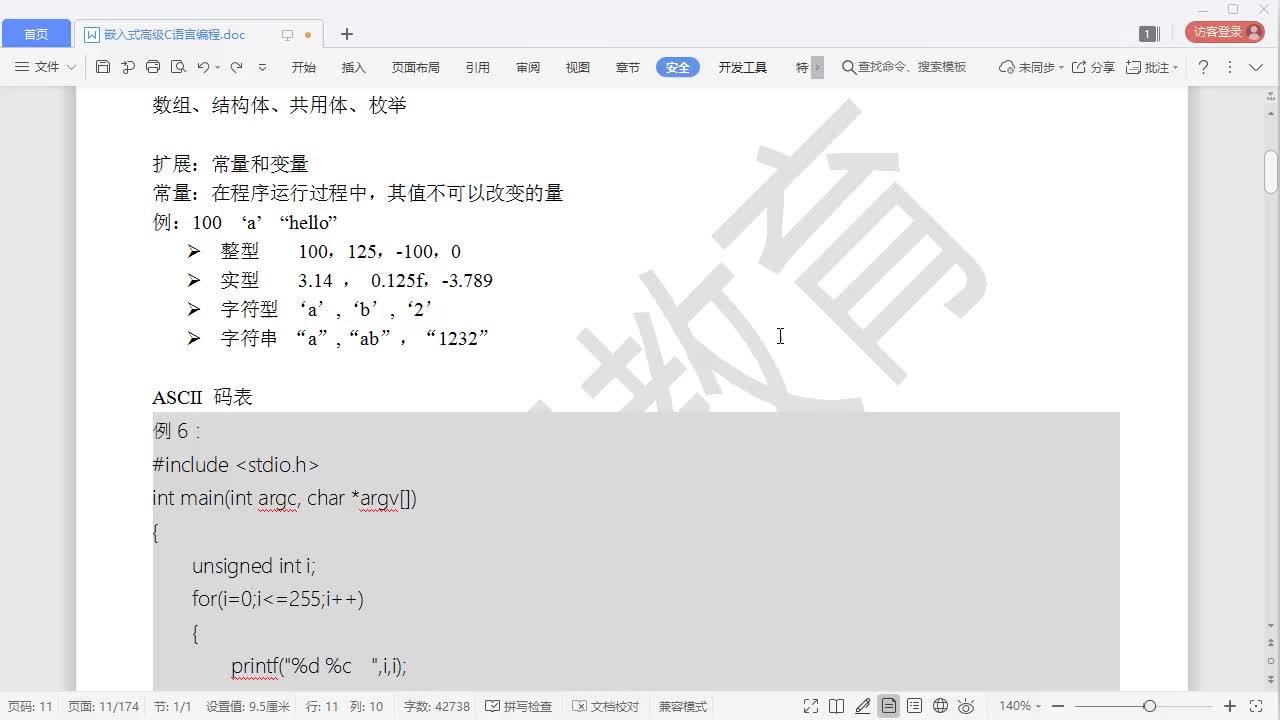Click the 分享 share button
The width and height of the screenshot is (1280, 720).
point(1093,67)
